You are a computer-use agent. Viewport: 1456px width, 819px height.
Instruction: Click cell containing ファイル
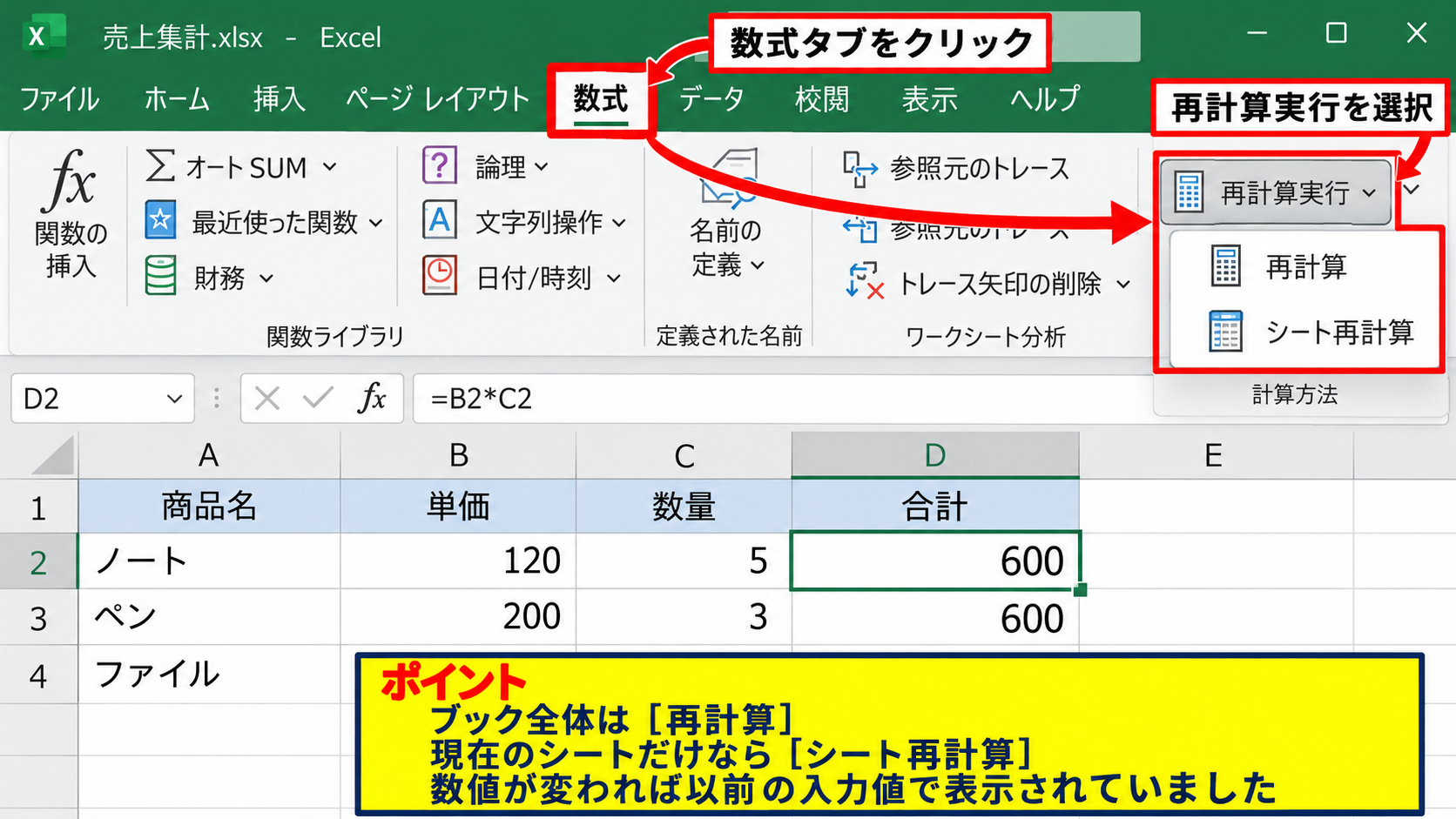tap(209, 675)
